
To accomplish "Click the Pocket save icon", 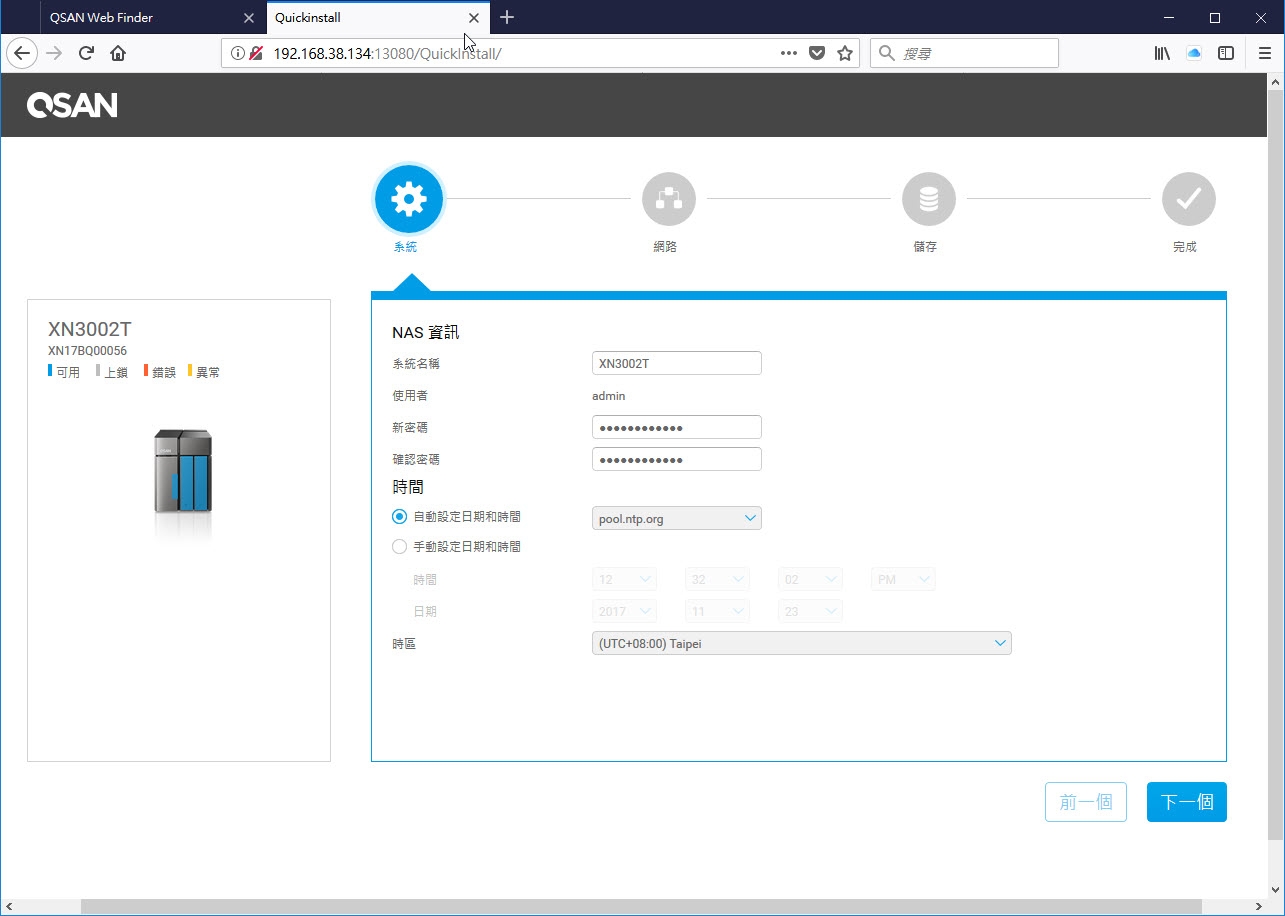I will (x=817, y=53).
